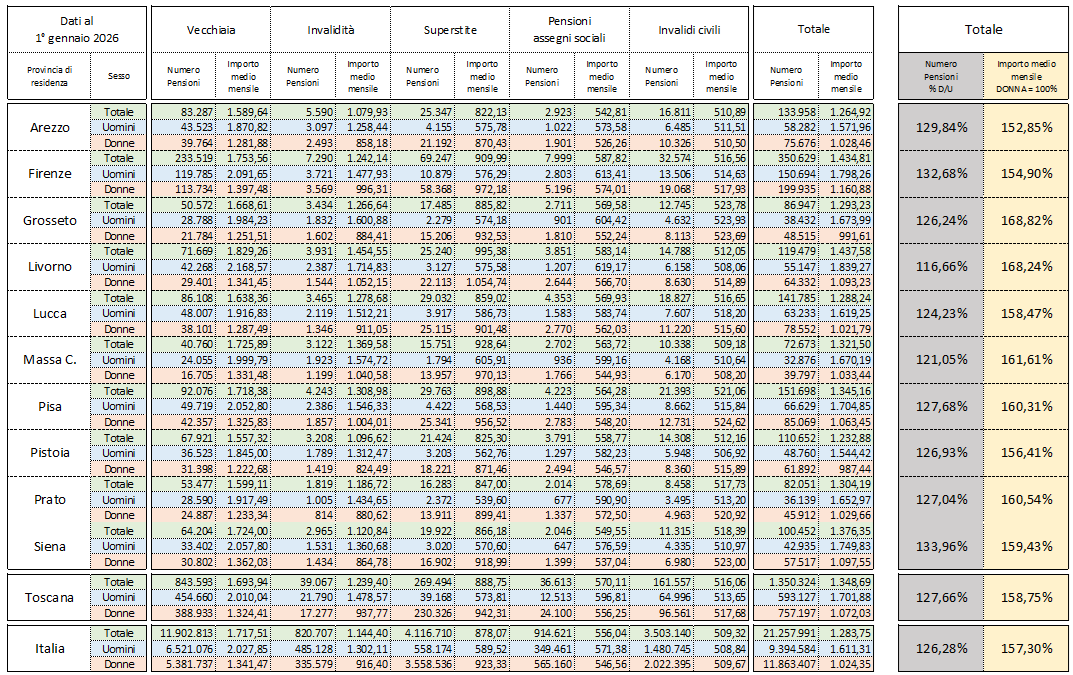The height and width of the screenshot is (675, 1073).
Task: Click the "Invalidi civili" column group header
Action: (689, 29)
